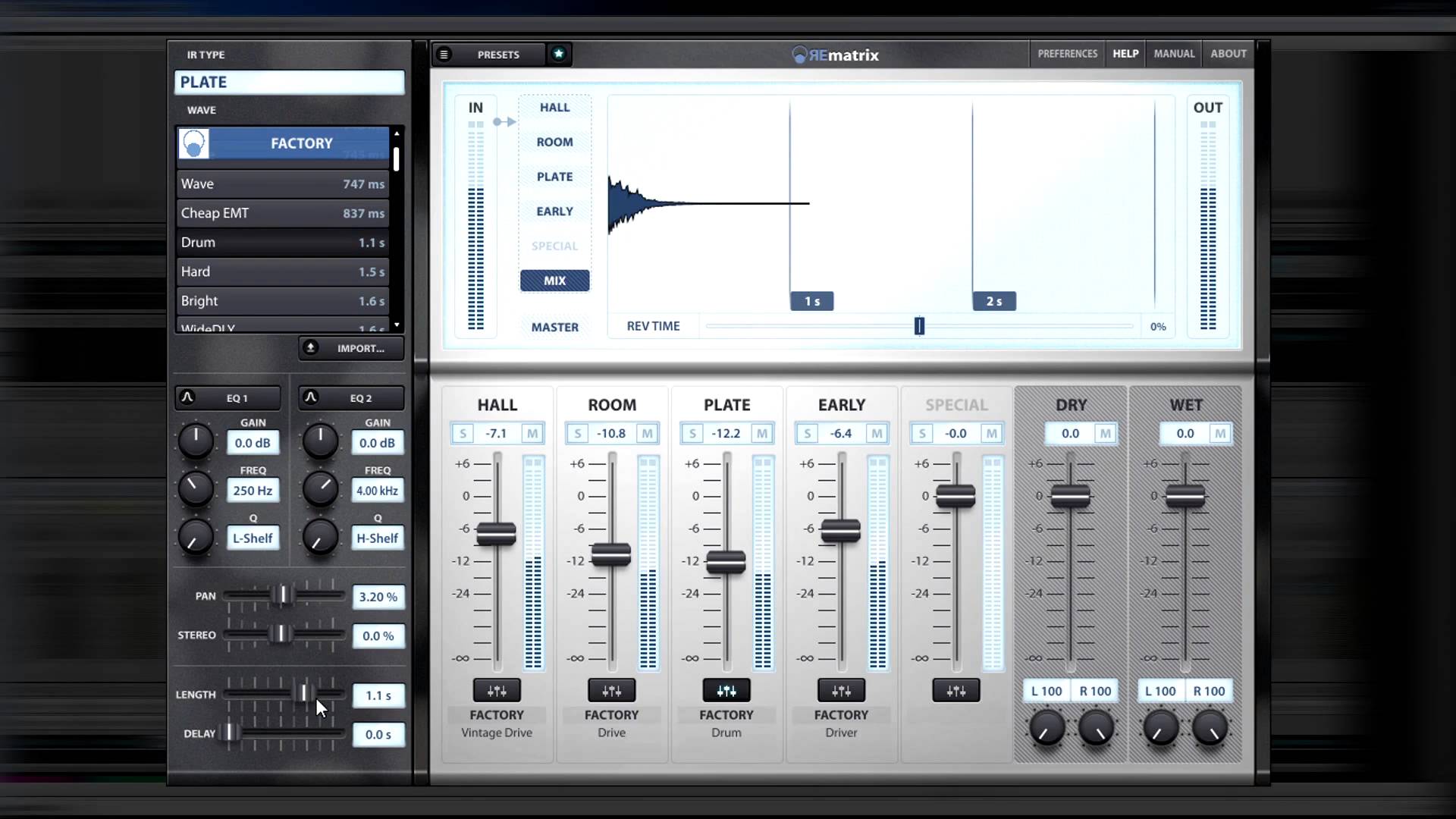This screenshot has width=1456, height=819.
Task: Open the HELP menu
Action: 1125,54
